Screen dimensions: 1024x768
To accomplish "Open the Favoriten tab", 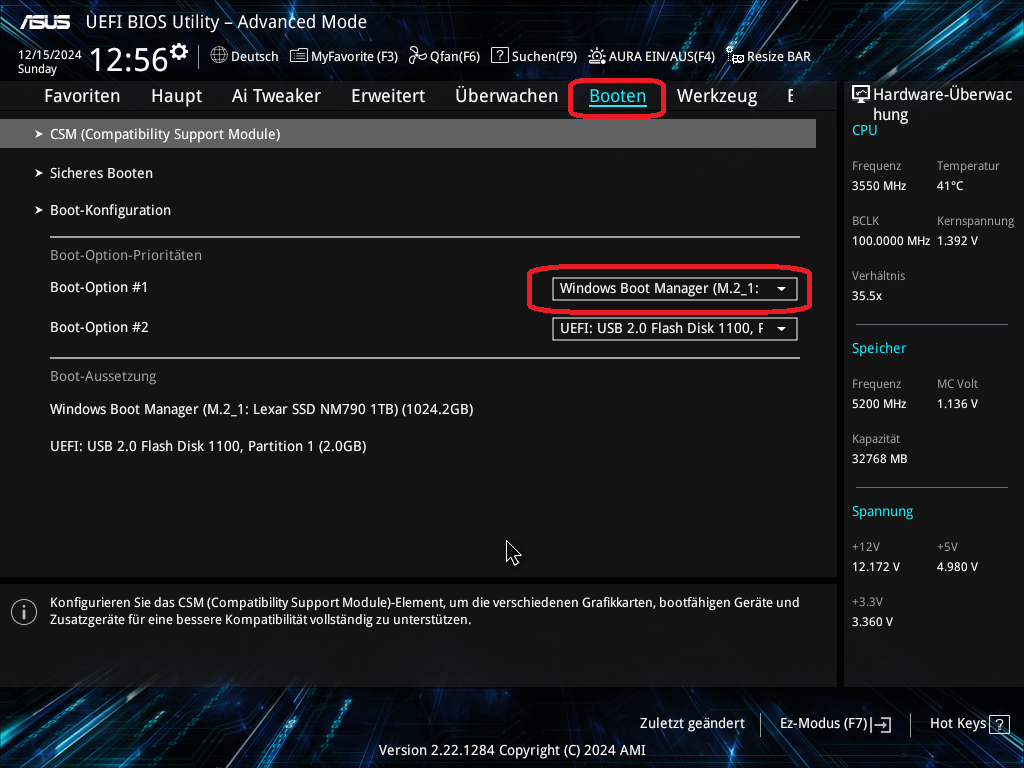I will [x=82, y=96].
